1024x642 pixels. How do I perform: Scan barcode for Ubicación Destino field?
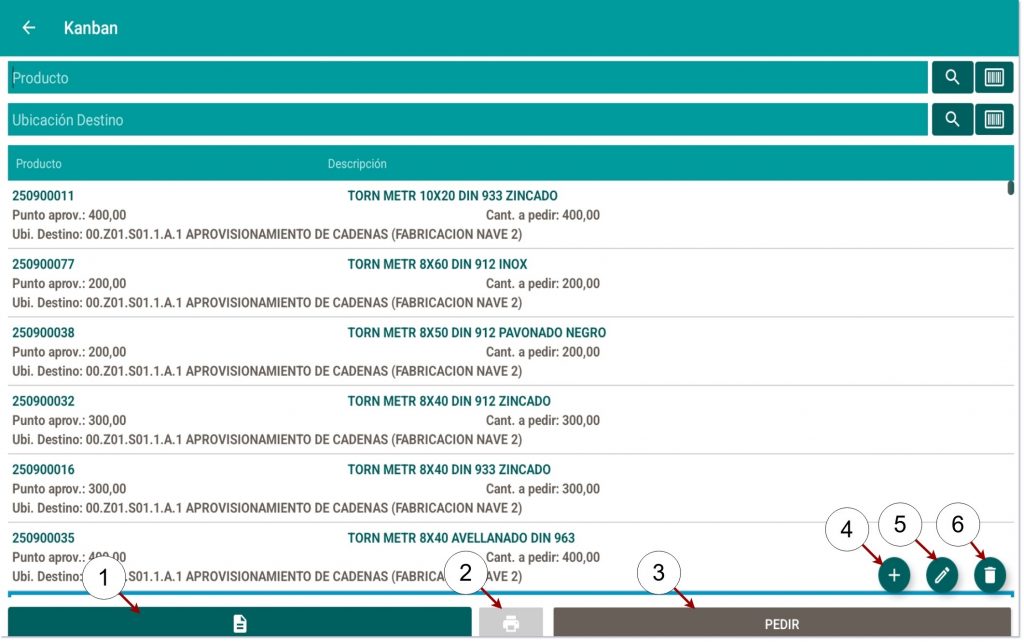[x=994, y=120]
